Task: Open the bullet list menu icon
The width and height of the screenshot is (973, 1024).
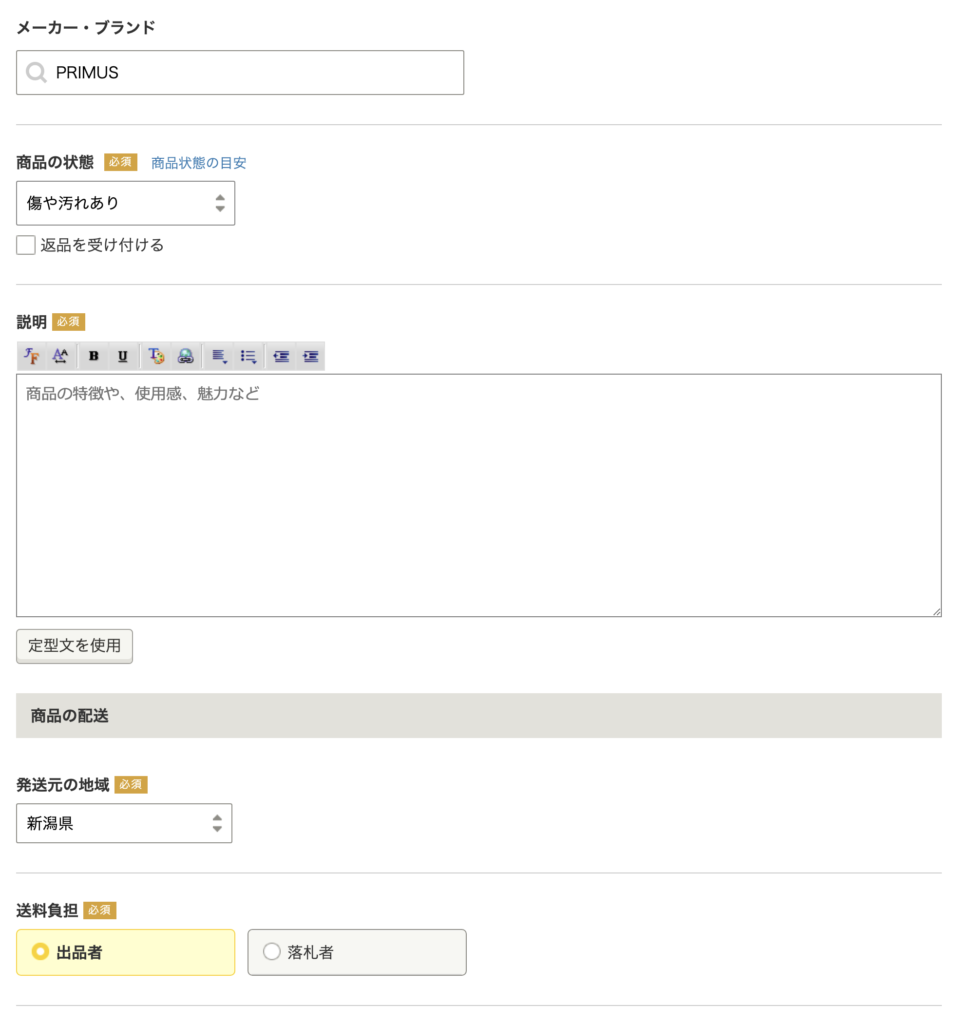Action: 248,356
